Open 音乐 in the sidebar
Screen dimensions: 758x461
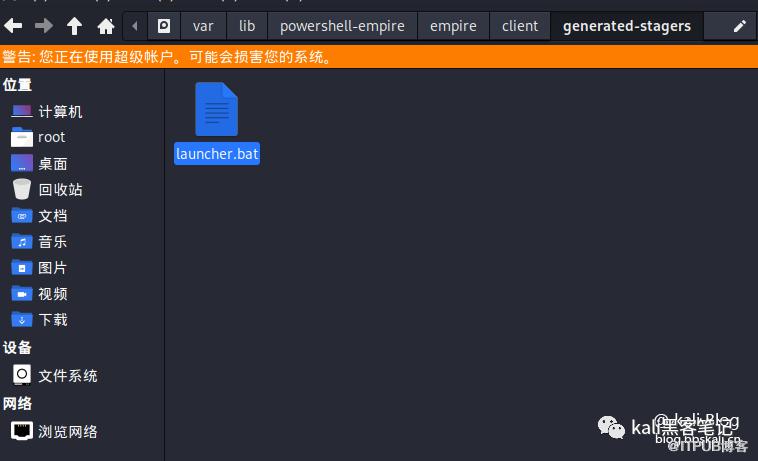click(53, 242)
